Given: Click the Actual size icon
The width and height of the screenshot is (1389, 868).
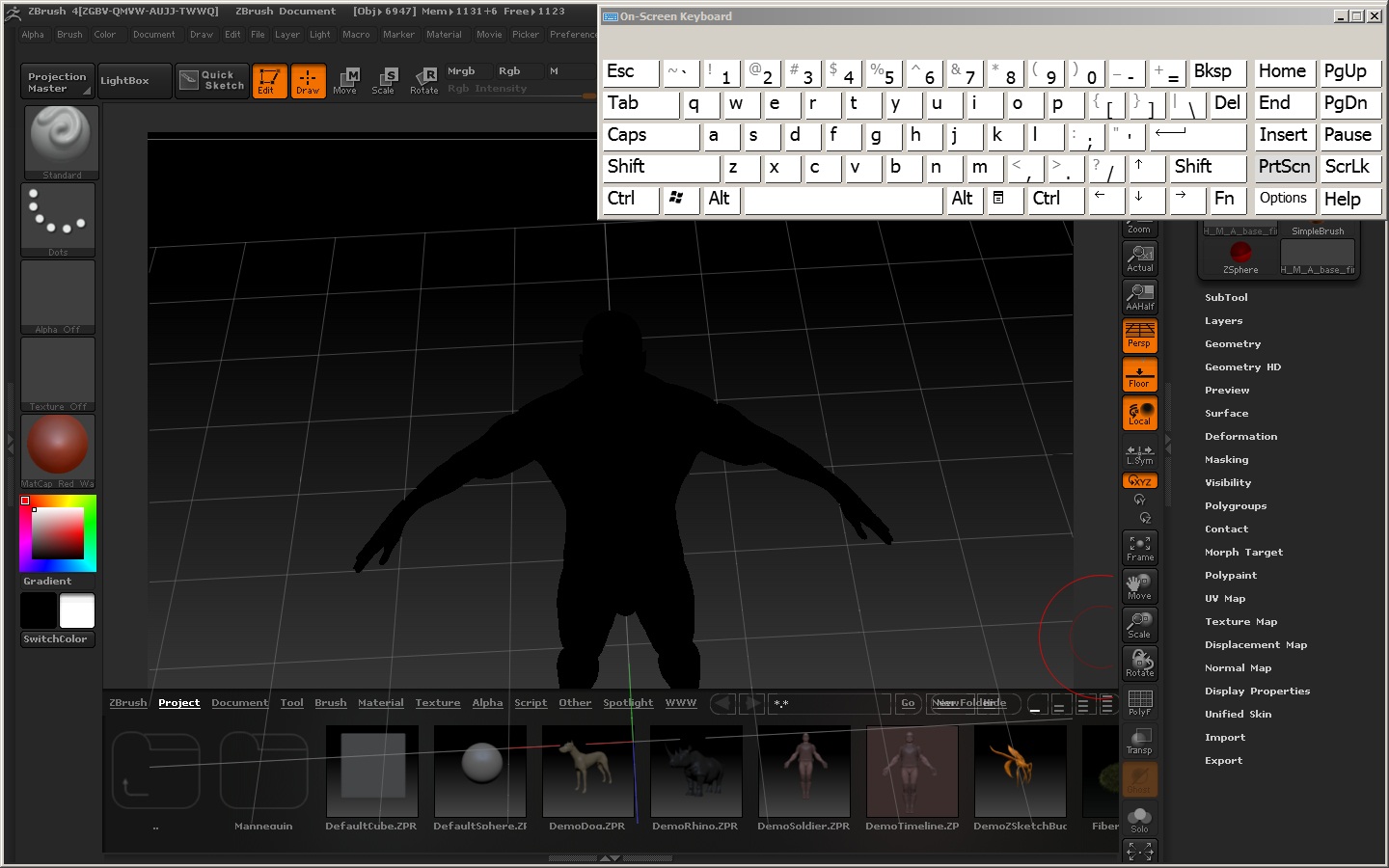Looking at the screenshot, I should [1139, 258].
